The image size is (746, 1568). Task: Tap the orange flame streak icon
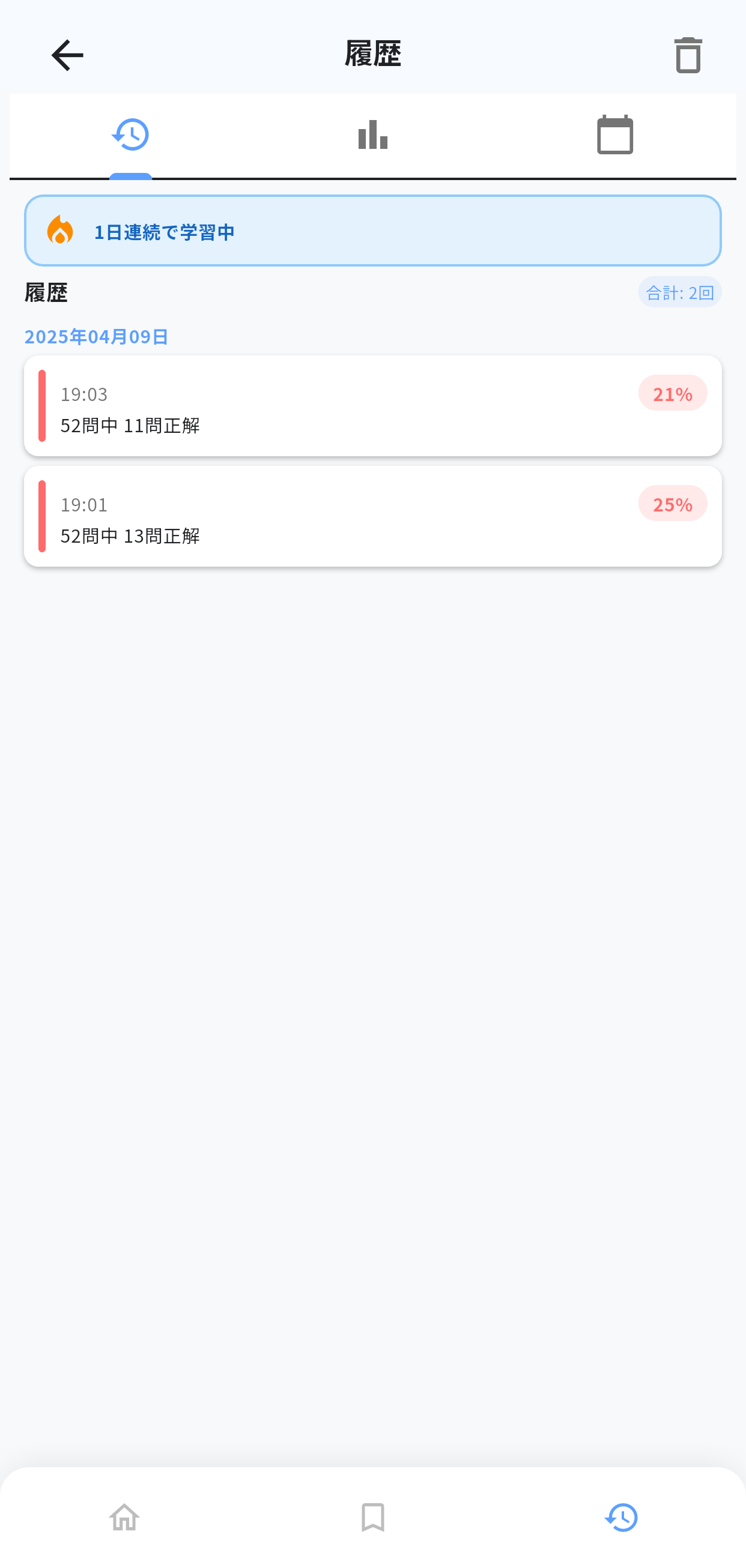point(59,230)
